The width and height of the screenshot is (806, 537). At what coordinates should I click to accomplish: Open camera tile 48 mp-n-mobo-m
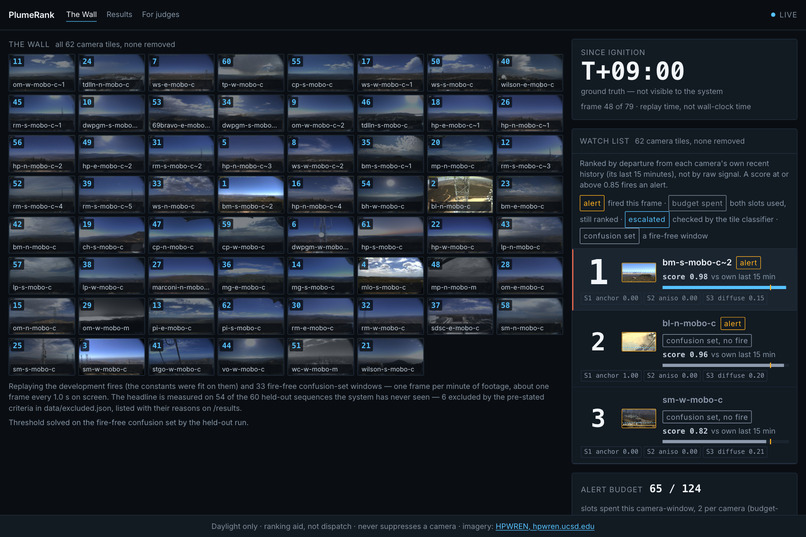460,275
